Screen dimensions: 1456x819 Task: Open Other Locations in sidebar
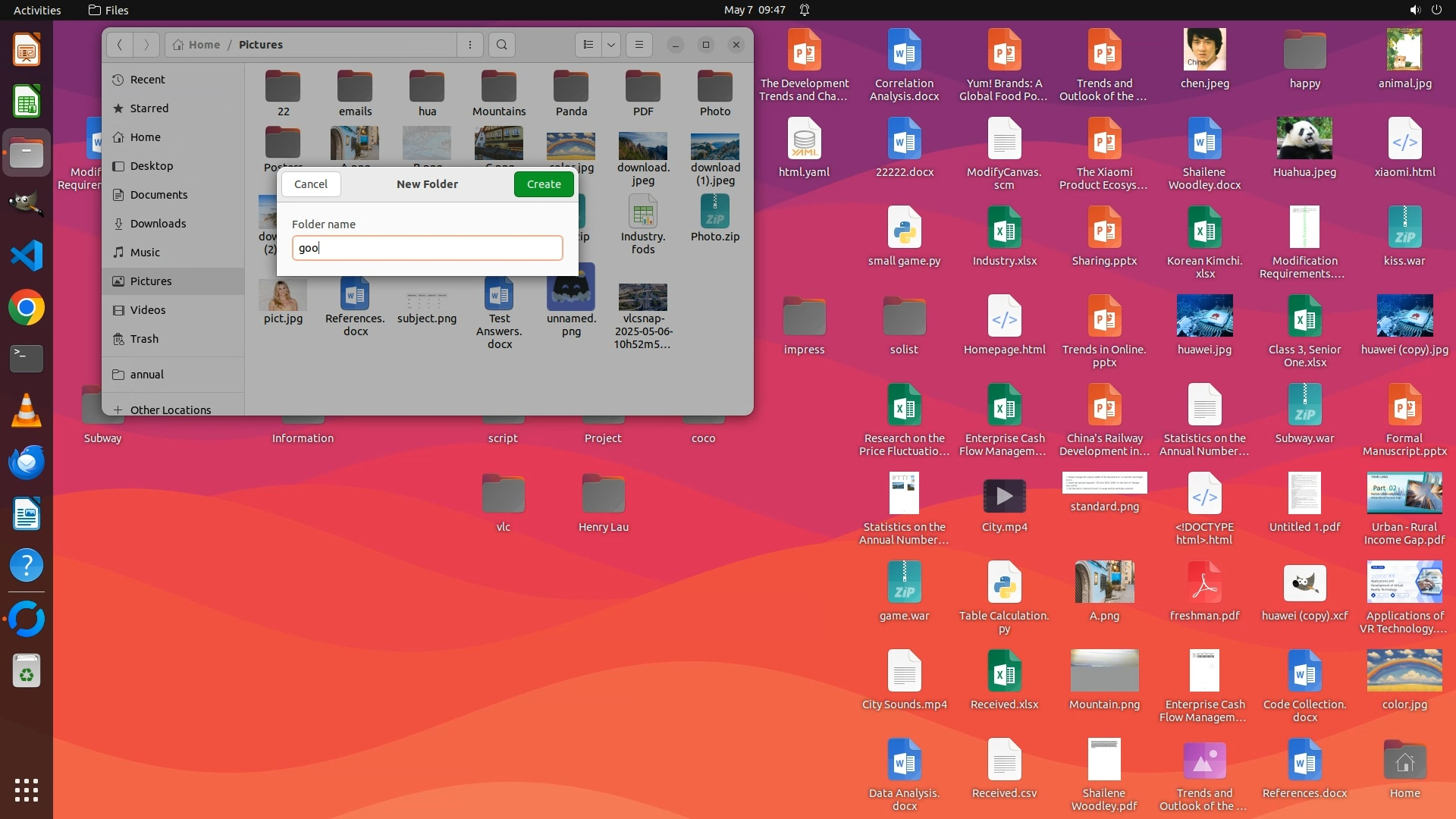coord(170,409)
